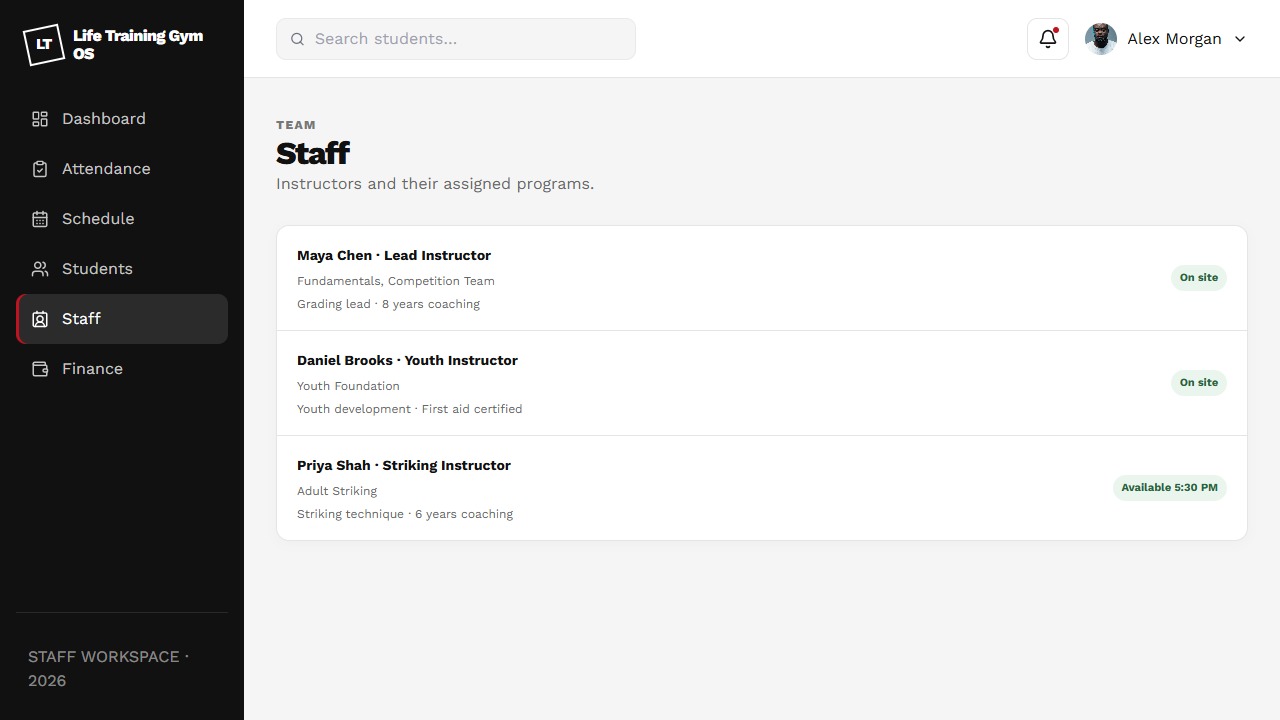
Task: Click the search magnifier icon
Action: click(x=297, y=39)
